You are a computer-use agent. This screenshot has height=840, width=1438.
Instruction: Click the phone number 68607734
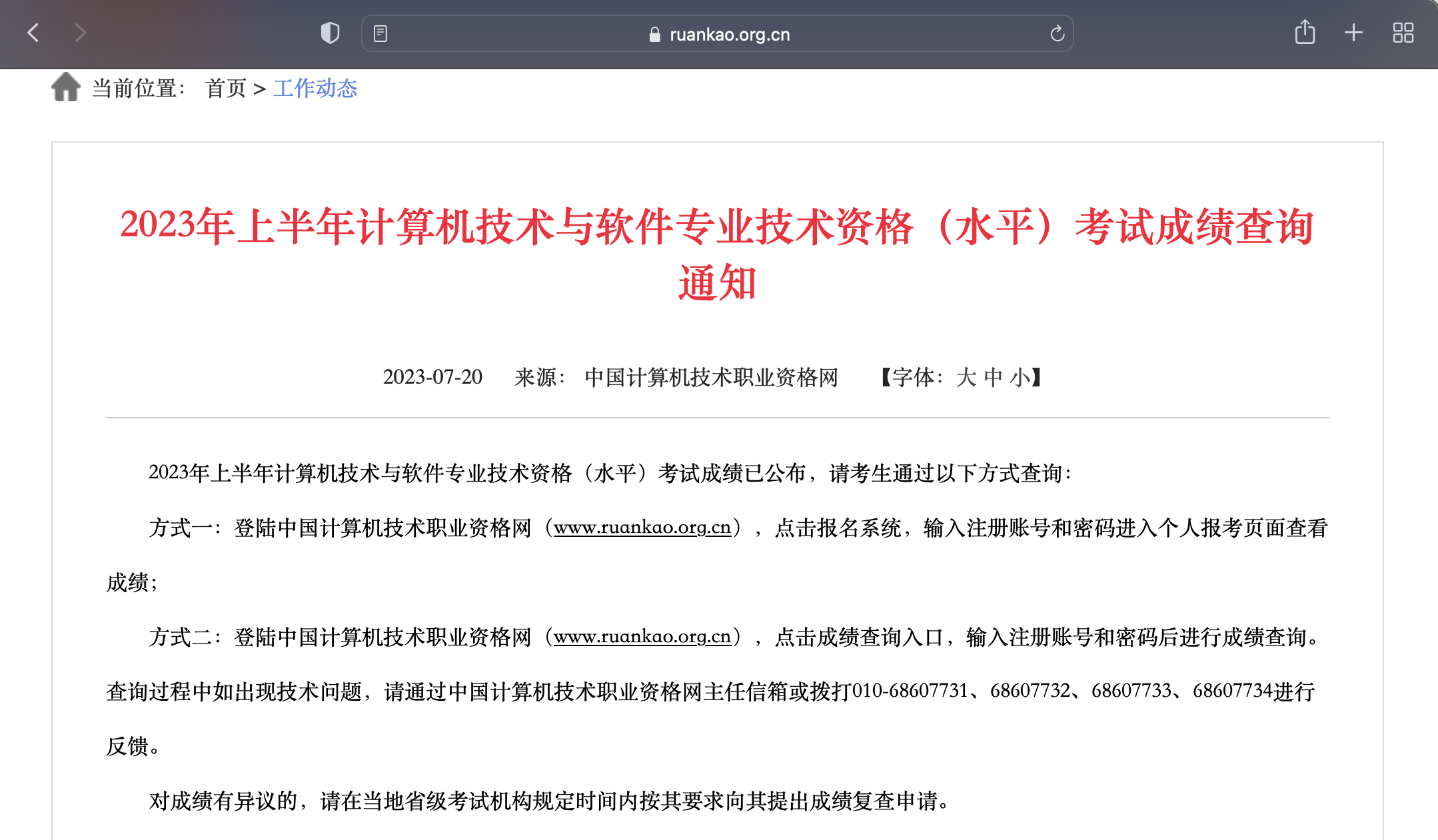[x=1233, y=691]
